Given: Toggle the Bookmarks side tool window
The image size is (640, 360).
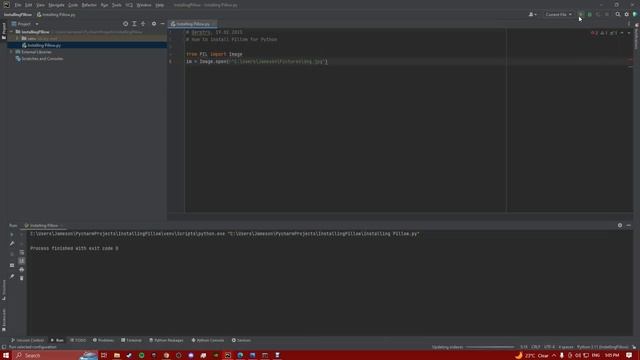Looking at the screenshot, I should (x=4, y=319).
